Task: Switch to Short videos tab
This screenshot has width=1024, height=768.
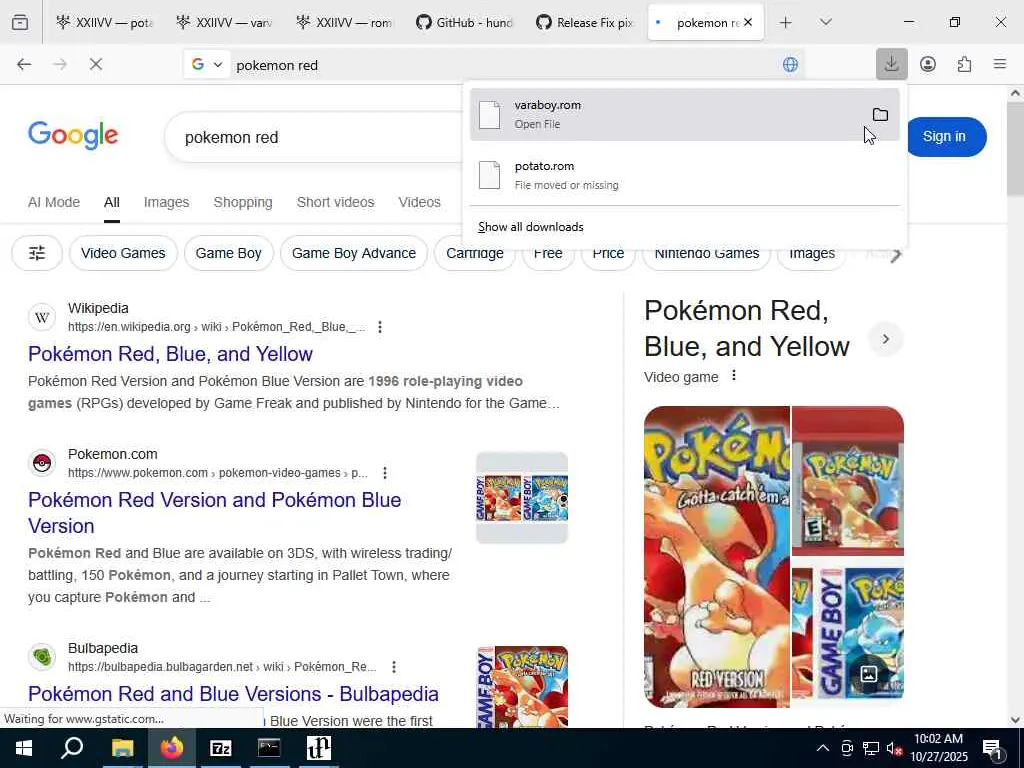Action: tap(335, 202)
